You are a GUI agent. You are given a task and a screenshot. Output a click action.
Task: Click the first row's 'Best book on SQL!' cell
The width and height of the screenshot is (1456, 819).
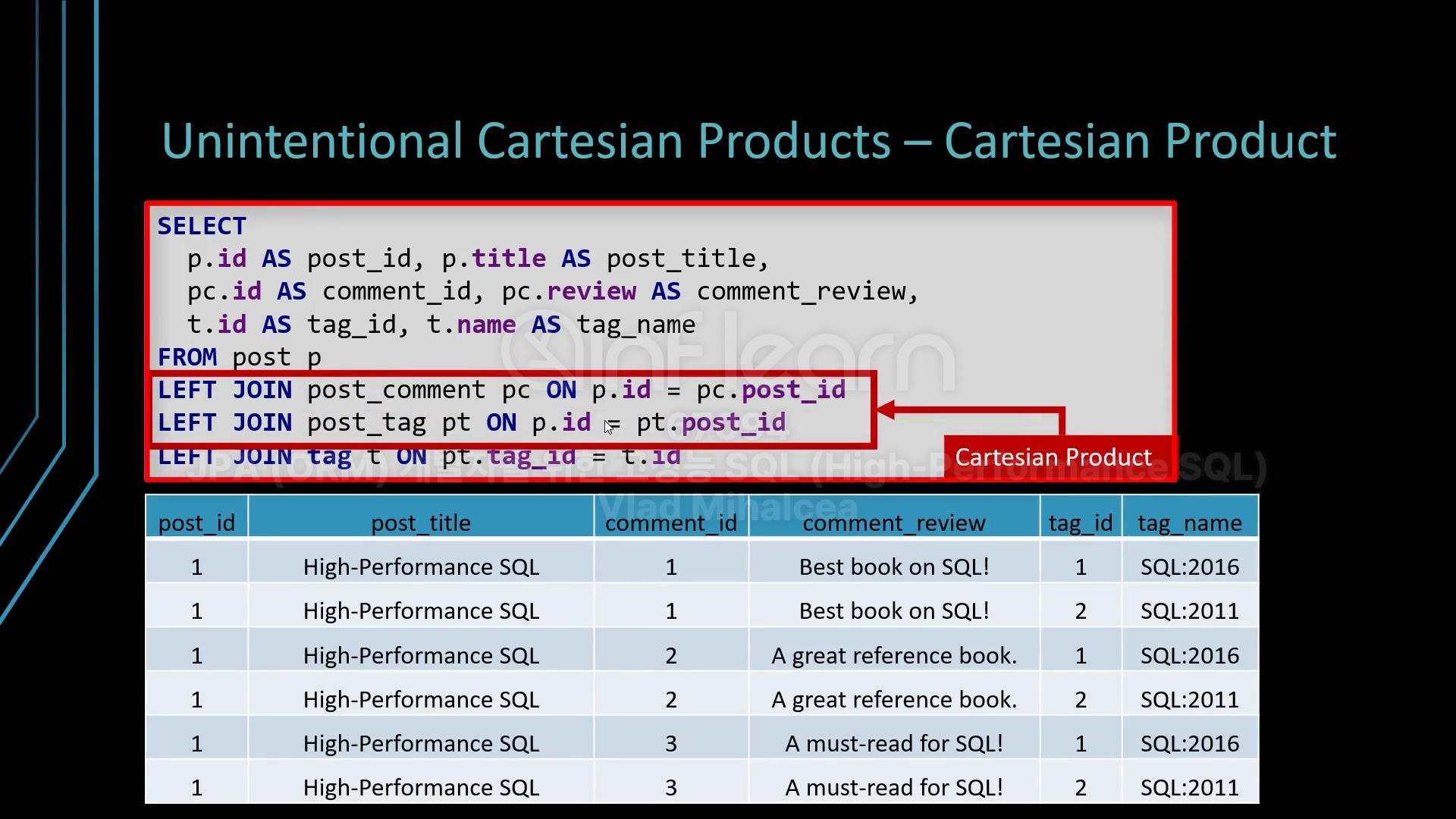click(x=893, y=566)
